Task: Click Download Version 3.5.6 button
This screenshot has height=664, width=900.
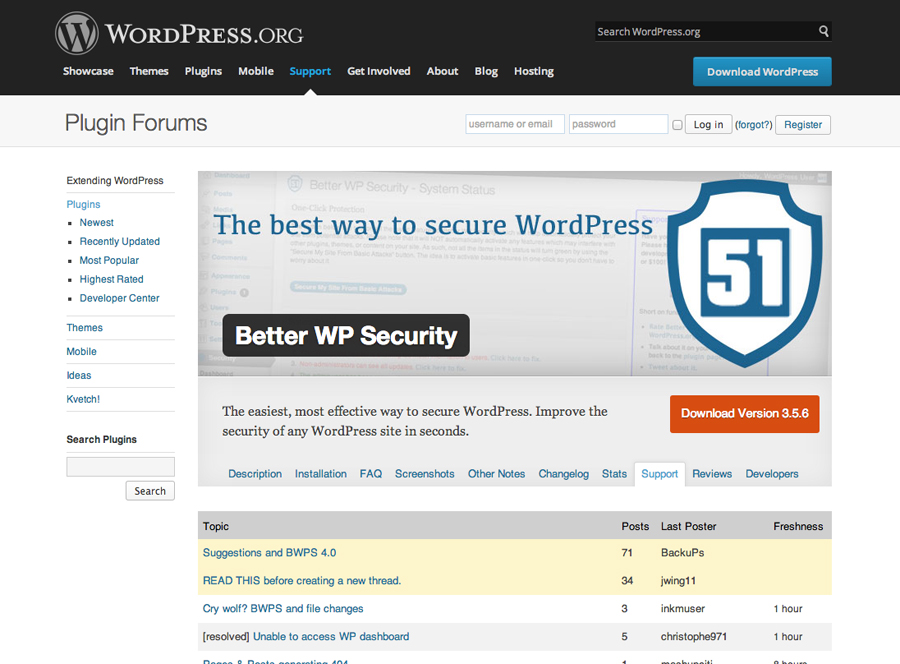Action: 744,414
